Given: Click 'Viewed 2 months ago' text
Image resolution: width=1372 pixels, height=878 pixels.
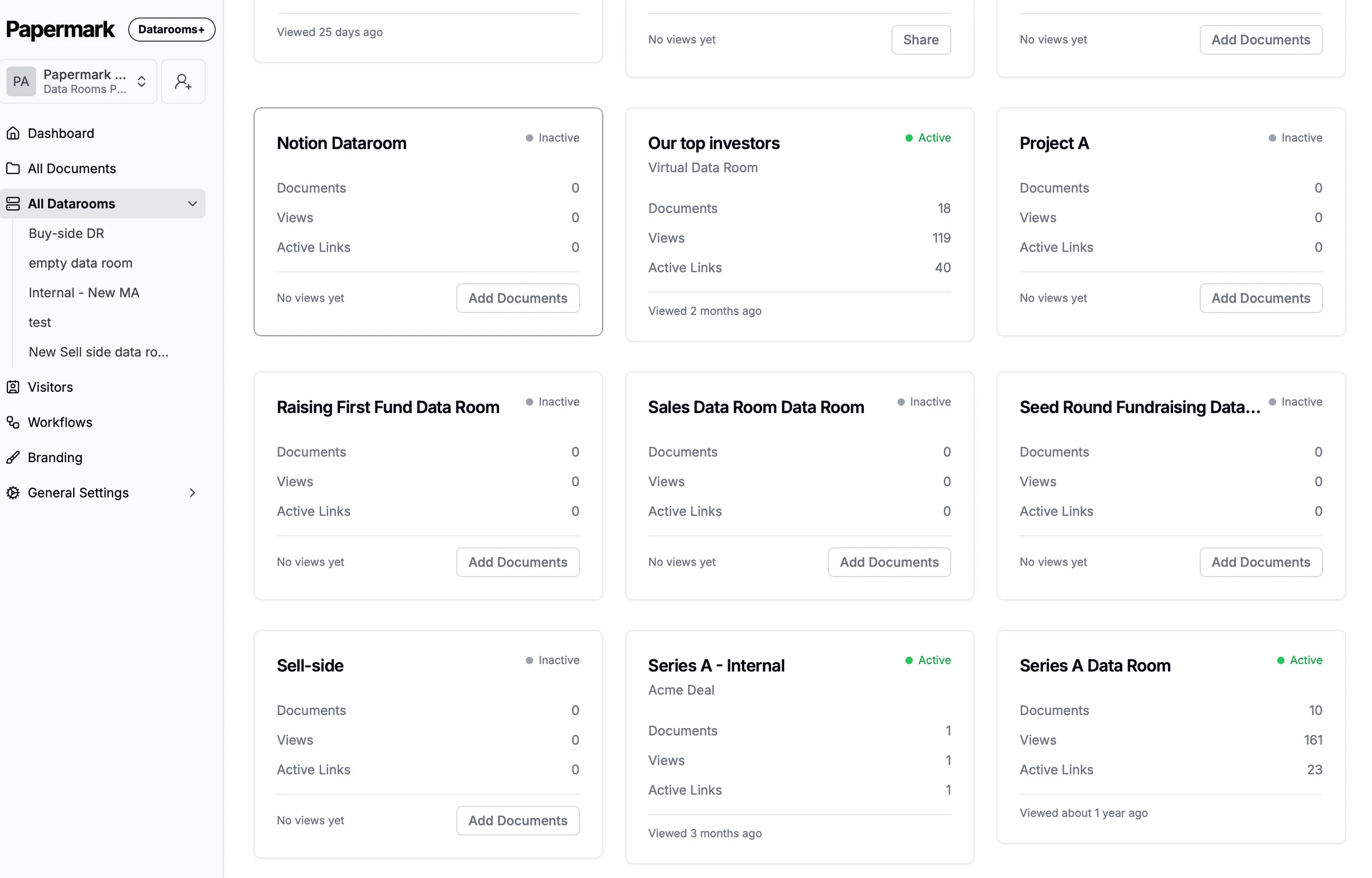Looking at the screenshot, I should tap(705, 311).
